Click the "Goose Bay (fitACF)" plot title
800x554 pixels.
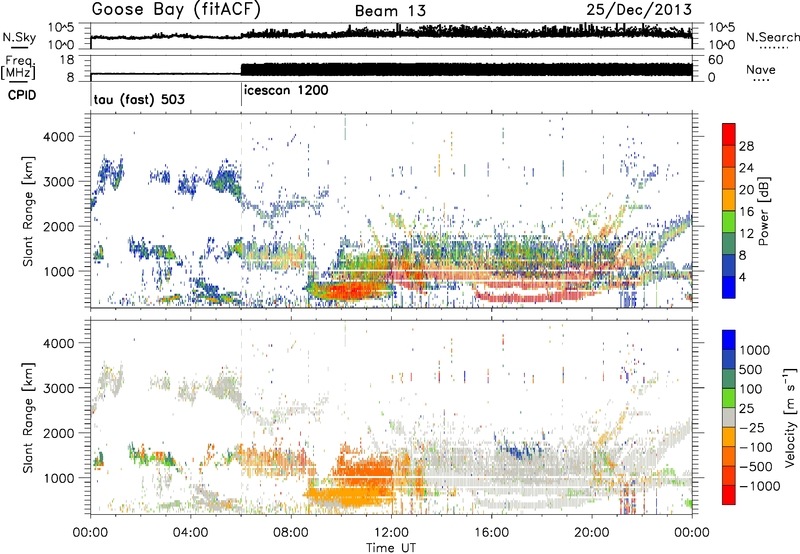(176, 10)
